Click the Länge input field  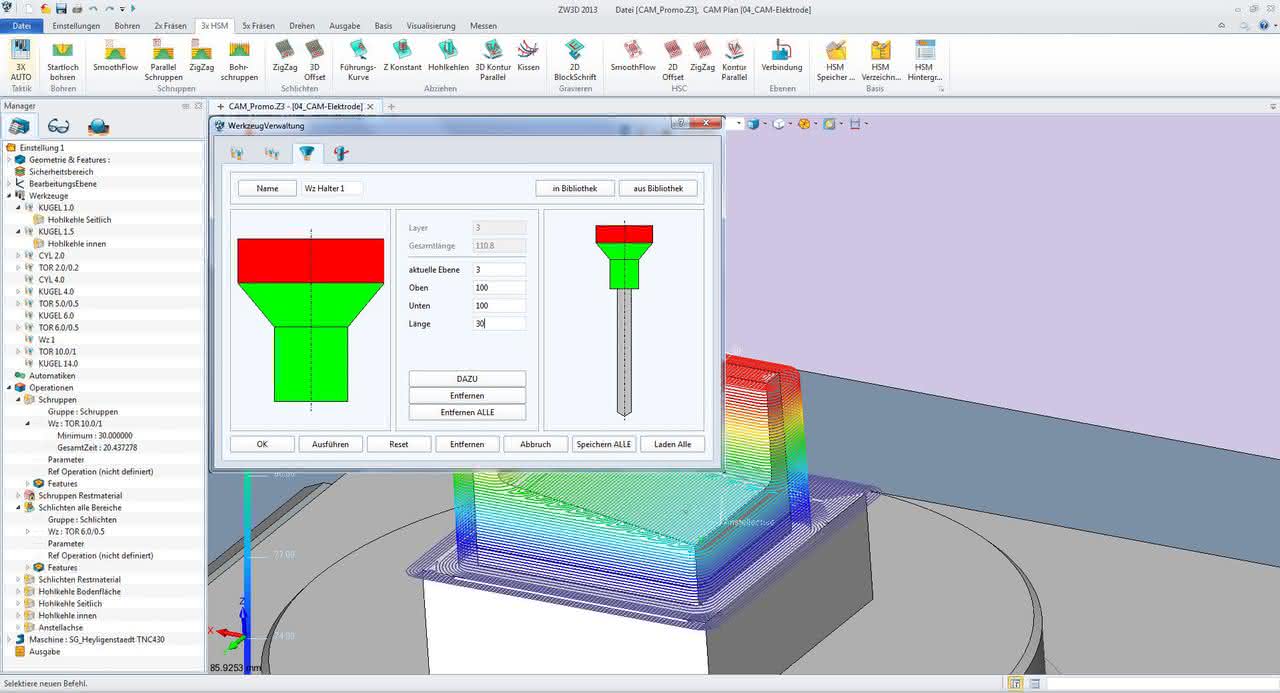tap(499, 324)
